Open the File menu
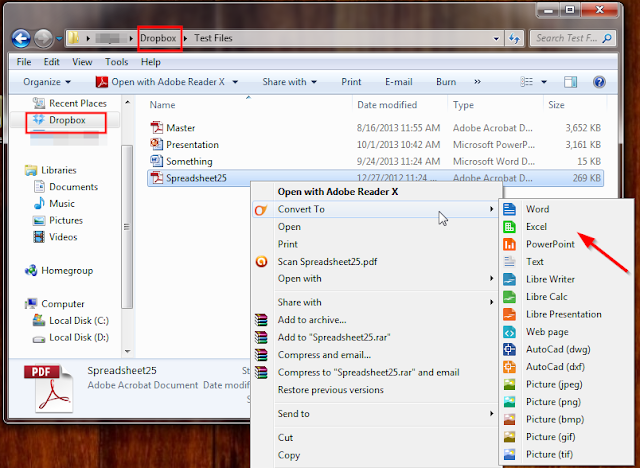 pyautogui.click(x=24, y=62)
